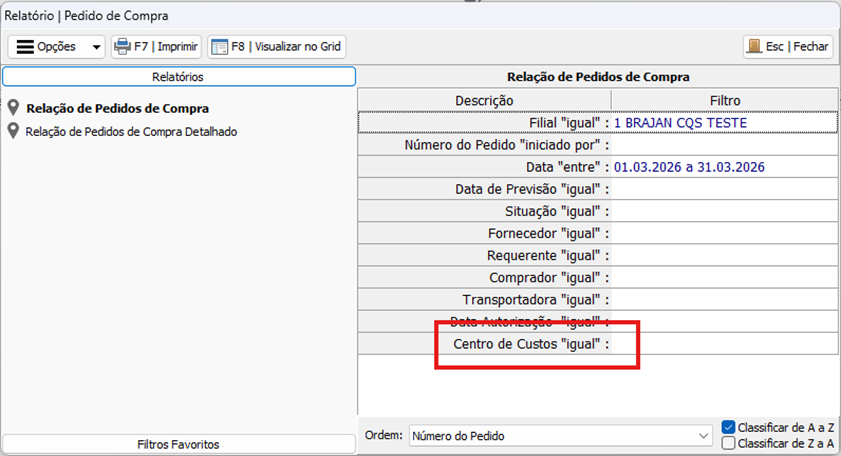Click the Descrição column header

click(x=484, y=100)
